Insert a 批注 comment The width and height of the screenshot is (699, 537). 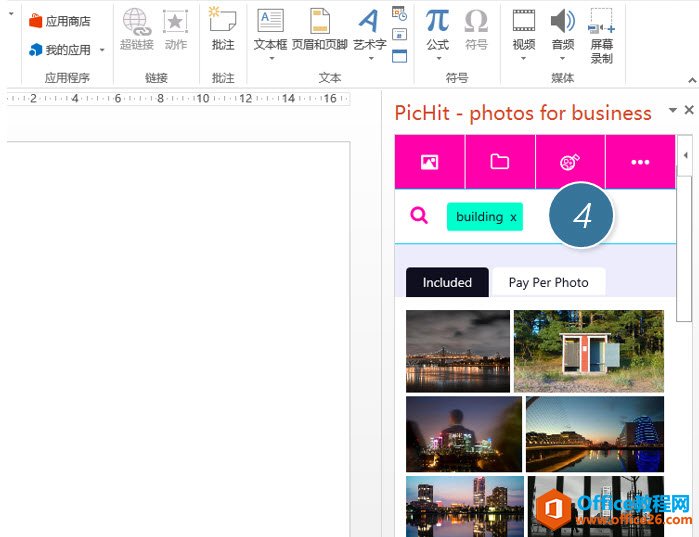tap(223, 29)
